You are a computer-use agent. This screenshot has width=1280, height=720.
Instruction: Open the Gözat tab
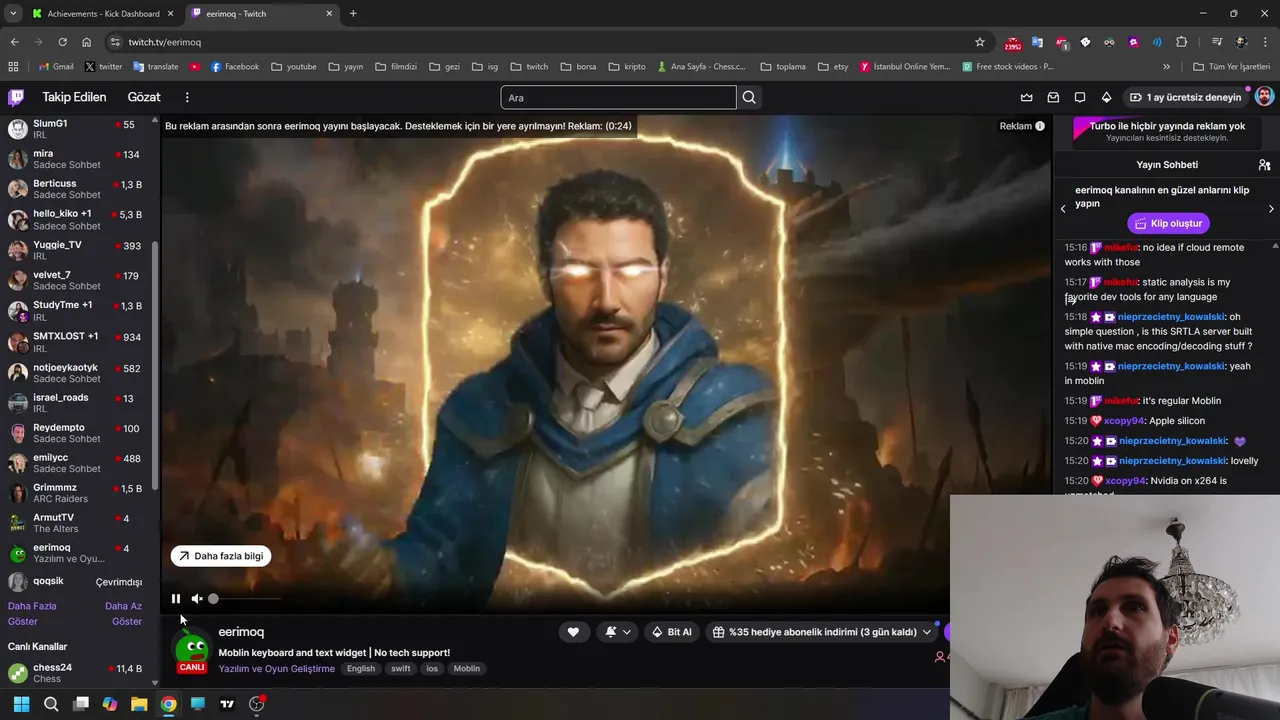point(144,97)
